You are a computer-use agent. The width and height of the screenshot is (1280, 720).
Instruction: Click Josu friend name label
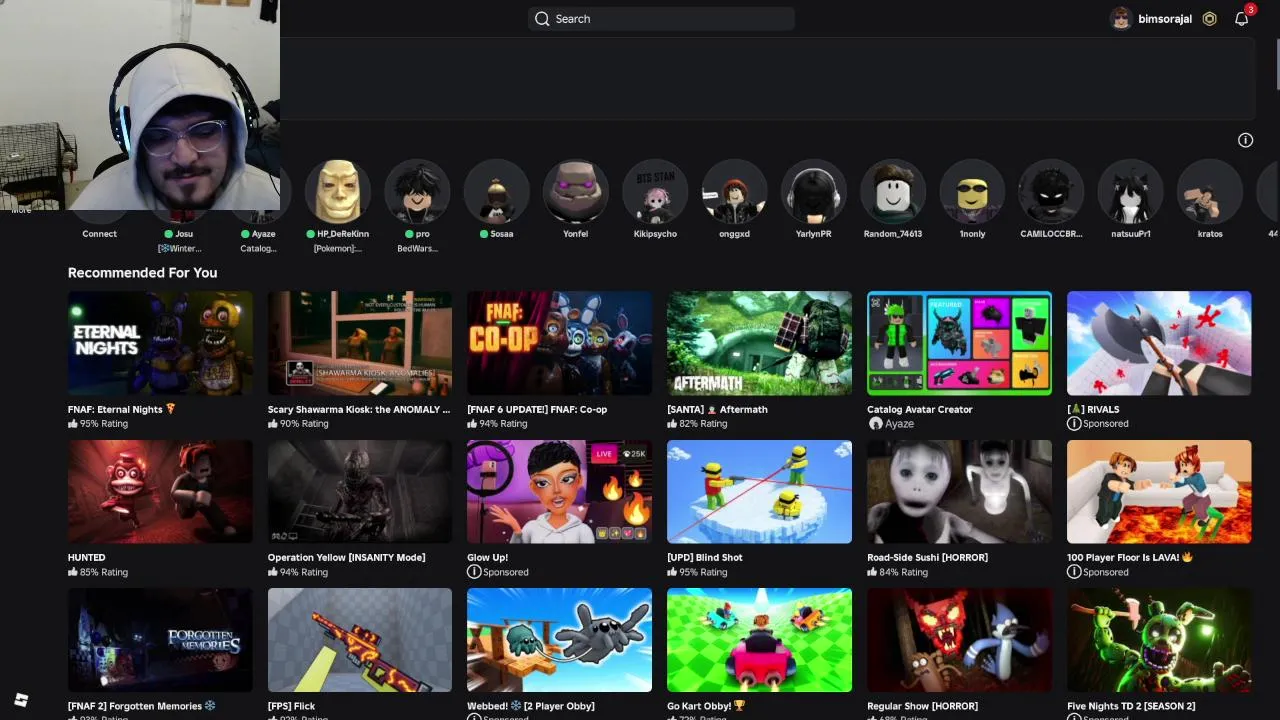(x=184, y=234)
